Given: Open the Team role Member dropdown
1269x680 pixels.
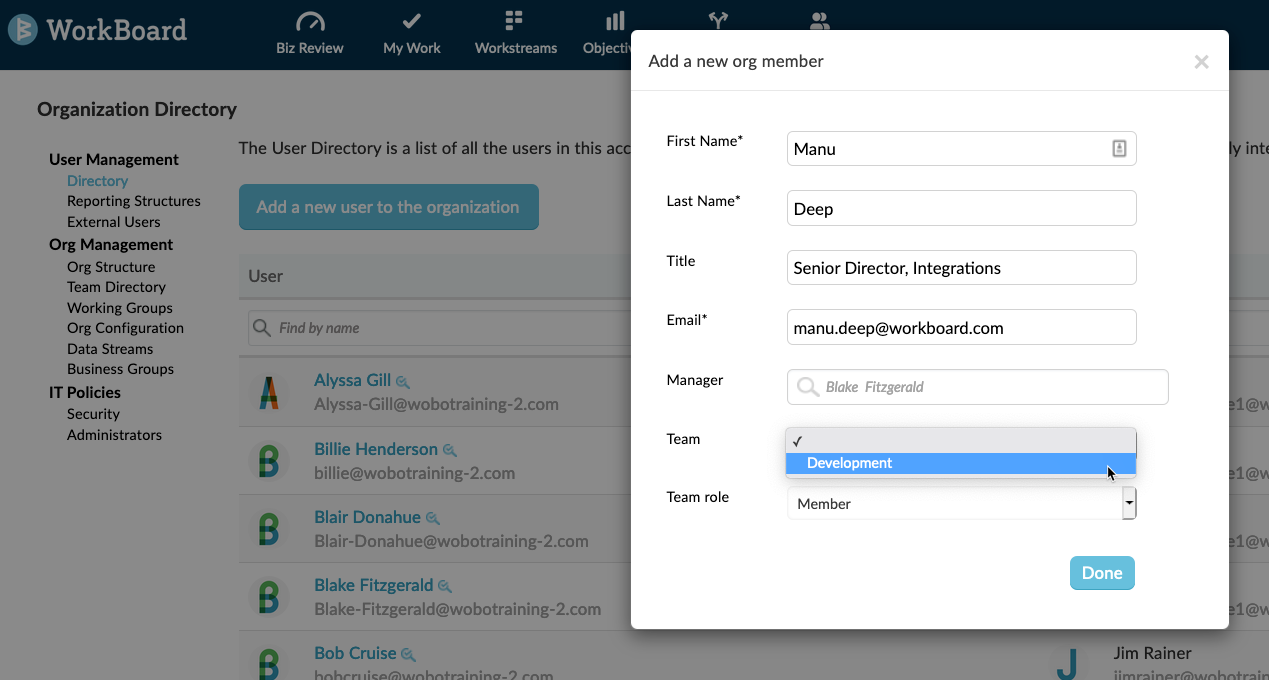Looking at the screenshot, I should pos(962,504).
